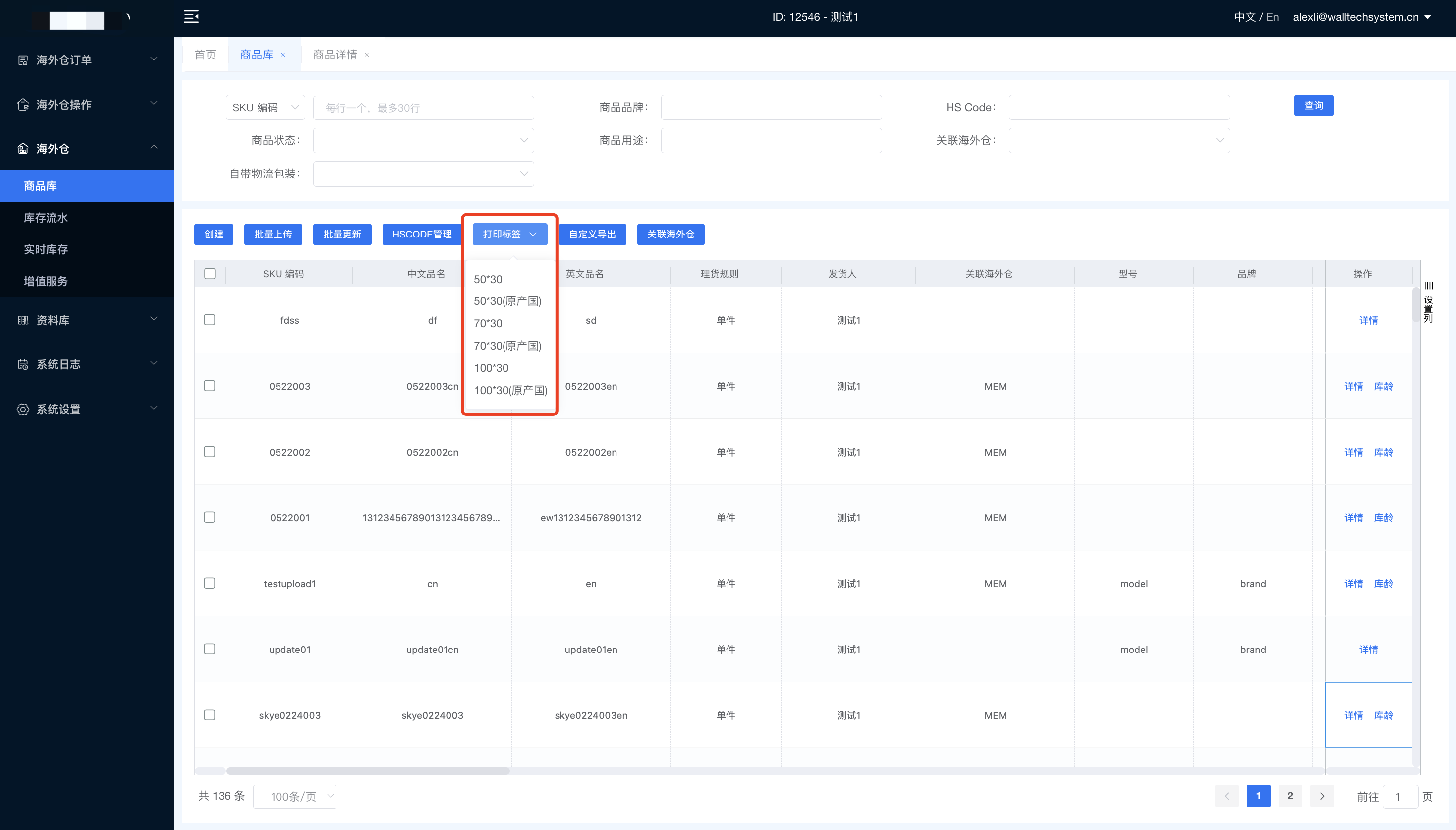
Task: Click the 系统设置 gear icon
Action: [23, 409]
